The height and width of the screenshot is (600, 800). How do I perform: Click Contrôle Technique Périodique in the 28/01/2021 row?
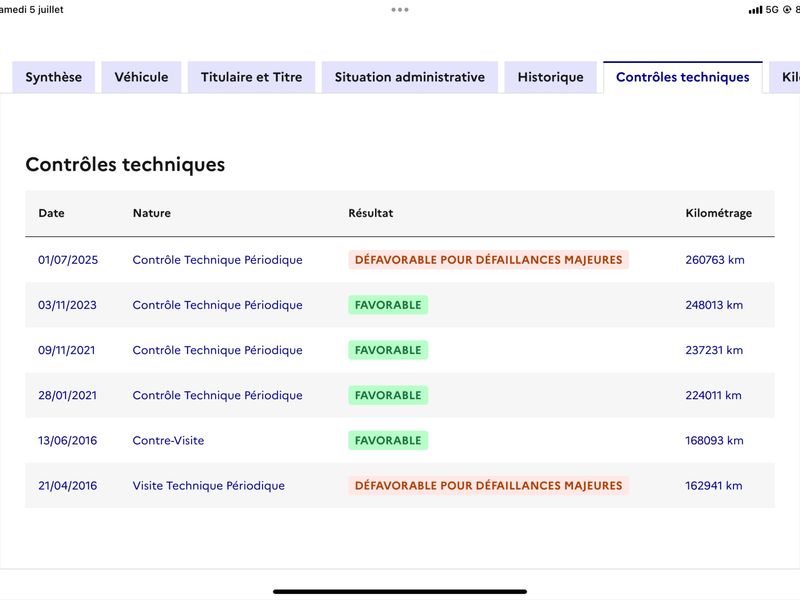(x=217, y=395)
